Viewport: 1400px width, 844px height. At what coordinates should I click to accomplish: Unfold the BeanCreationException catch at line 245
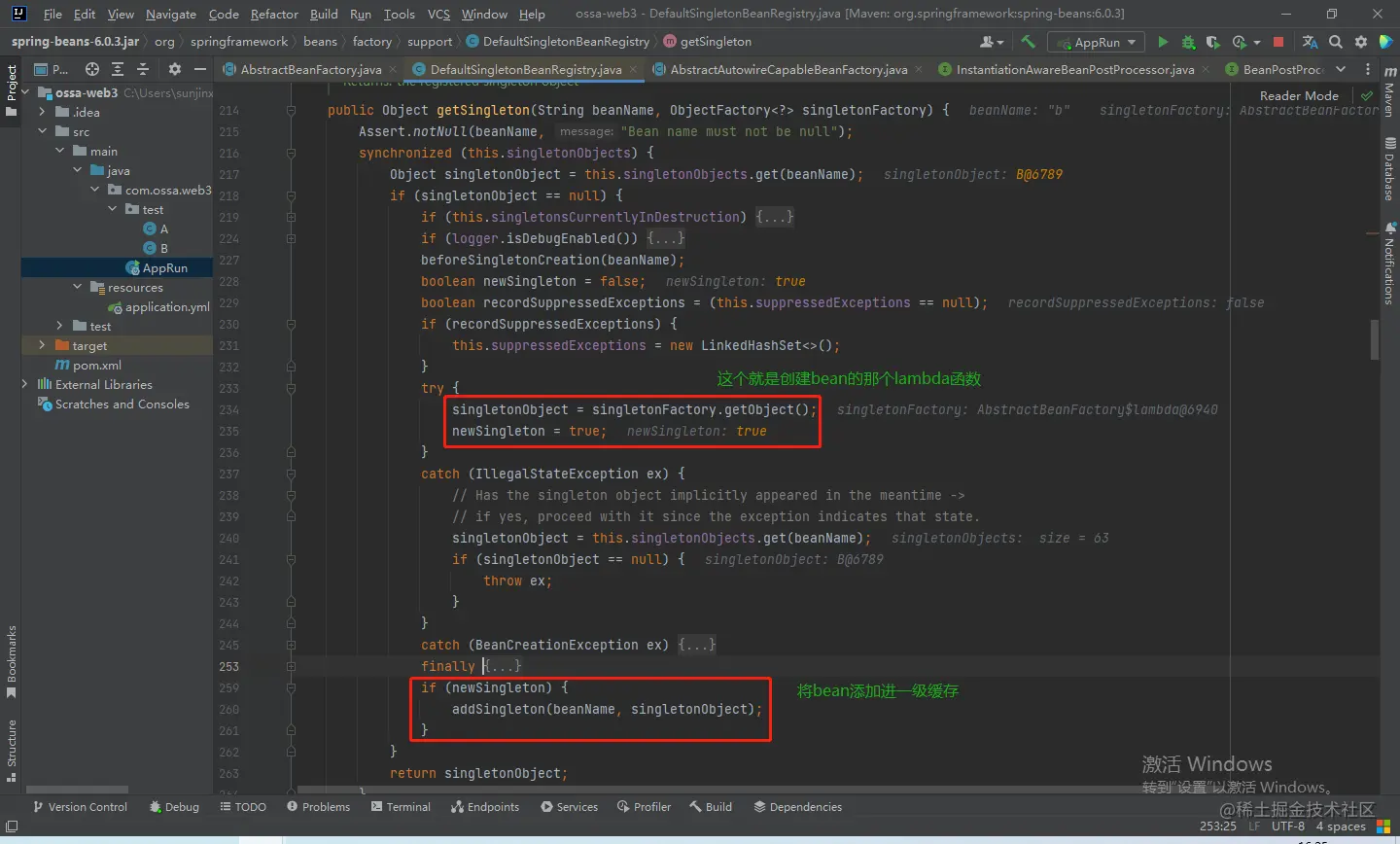291,646
